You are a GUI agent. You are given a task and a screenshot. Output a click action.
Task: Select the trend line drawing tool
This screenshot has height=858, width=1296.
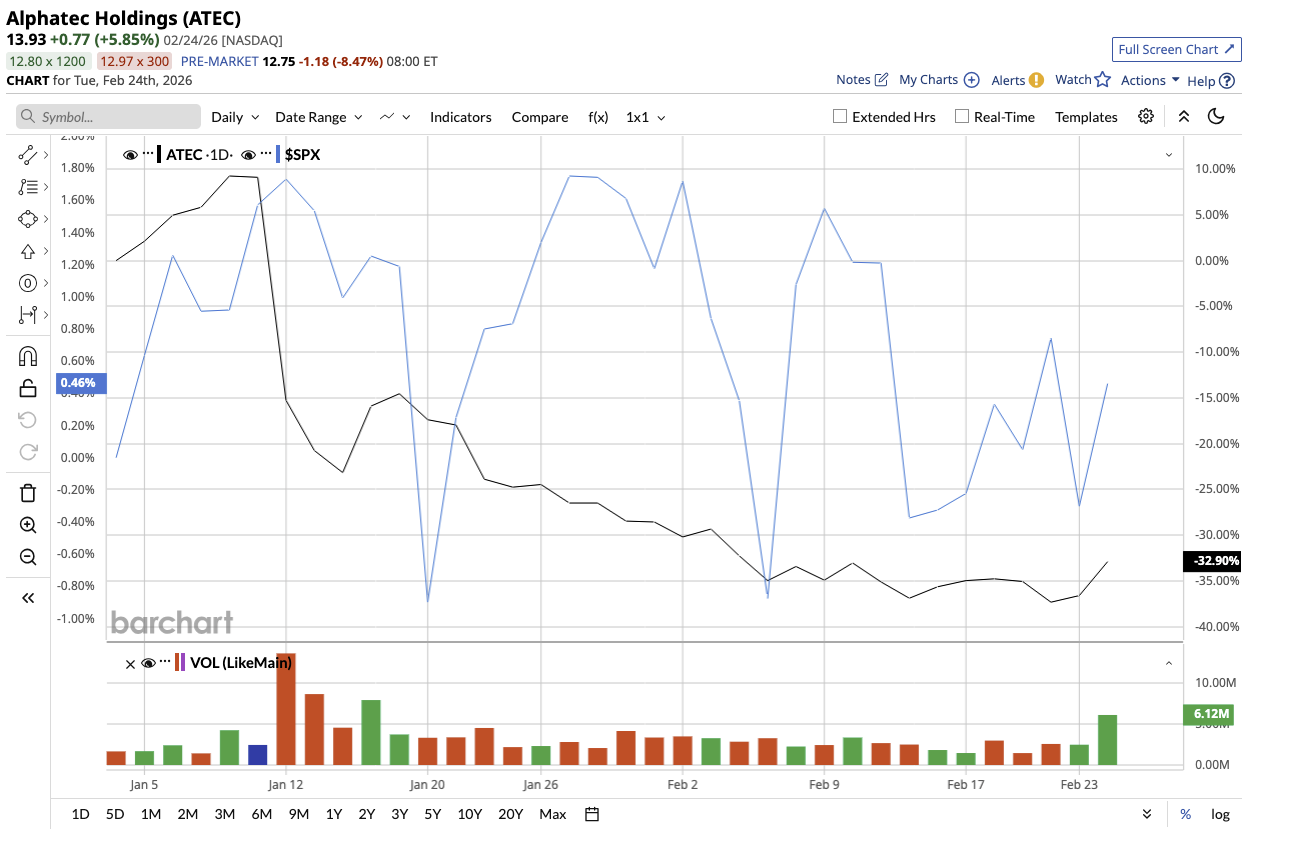28,154
